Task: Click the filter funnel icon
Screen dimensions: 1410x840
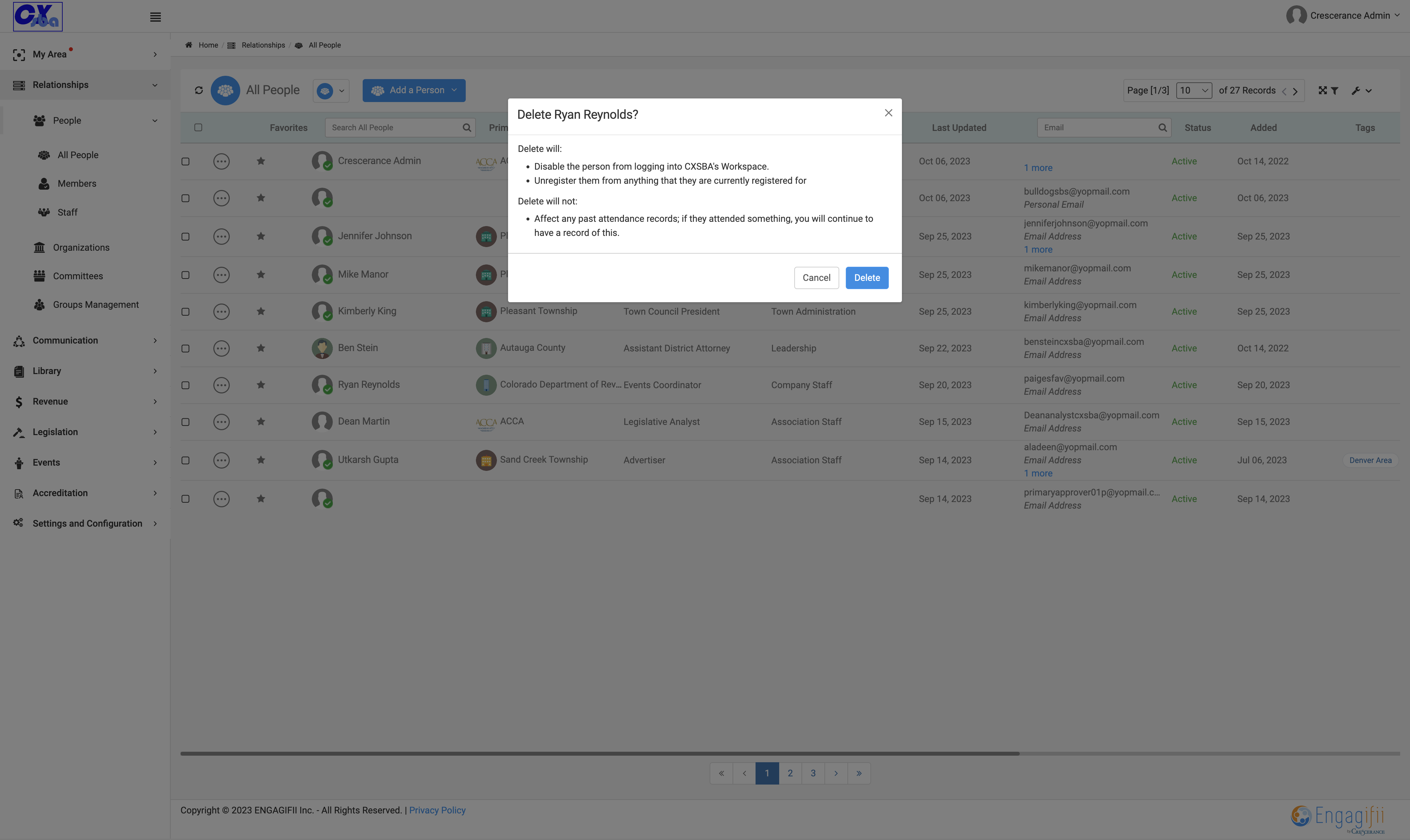Action: tap(1335, 91)
